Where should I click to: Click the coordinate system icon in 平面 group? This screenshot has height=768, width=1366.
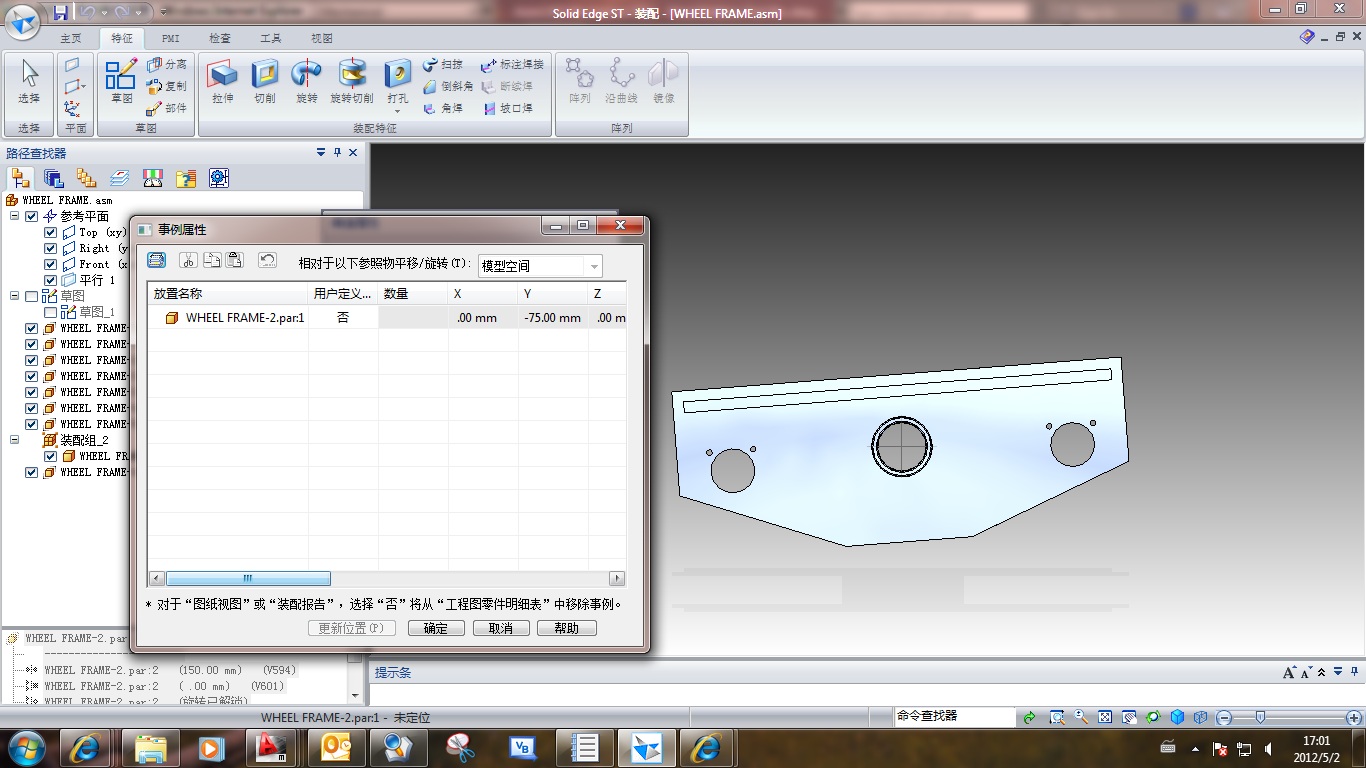tap(72, 108)
